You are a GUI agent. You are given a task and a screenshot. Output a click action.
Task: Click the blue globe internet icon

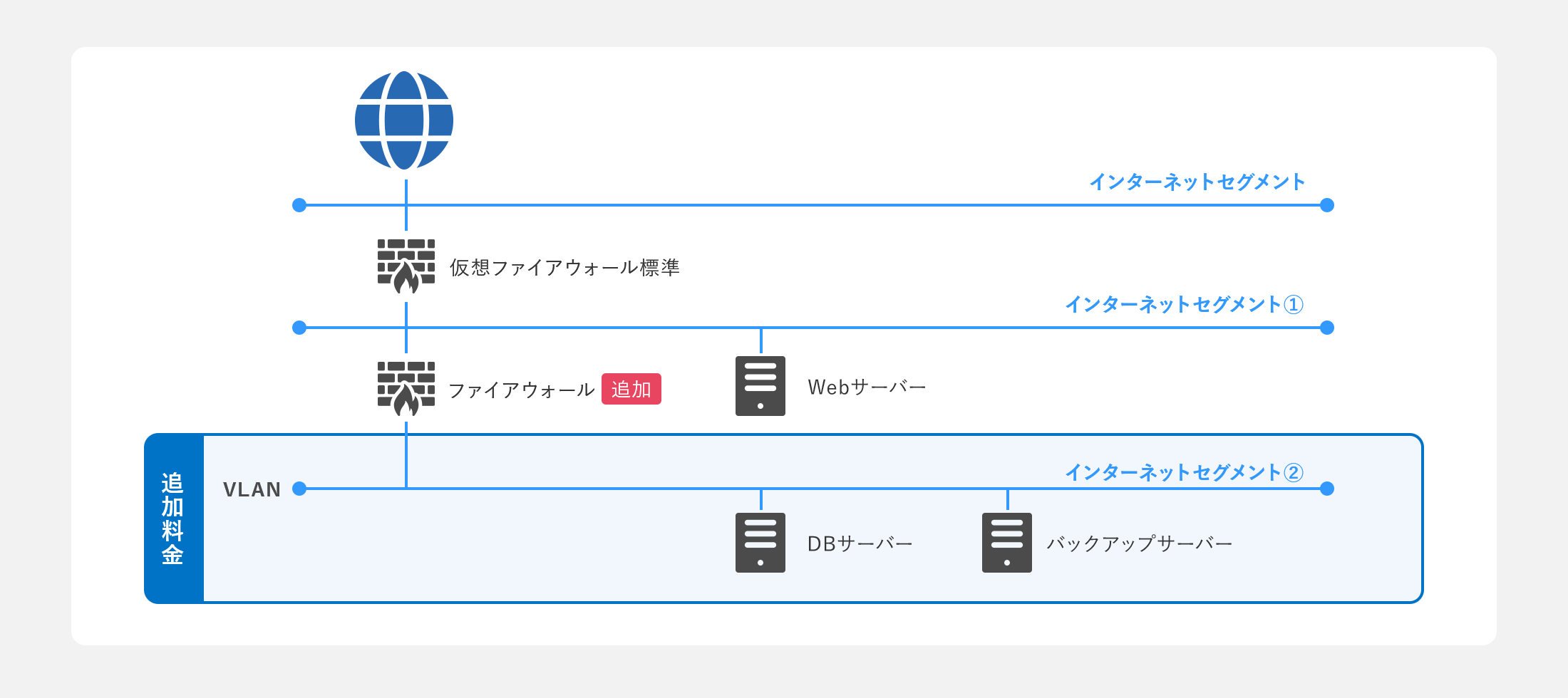click(x=404, y=120)
